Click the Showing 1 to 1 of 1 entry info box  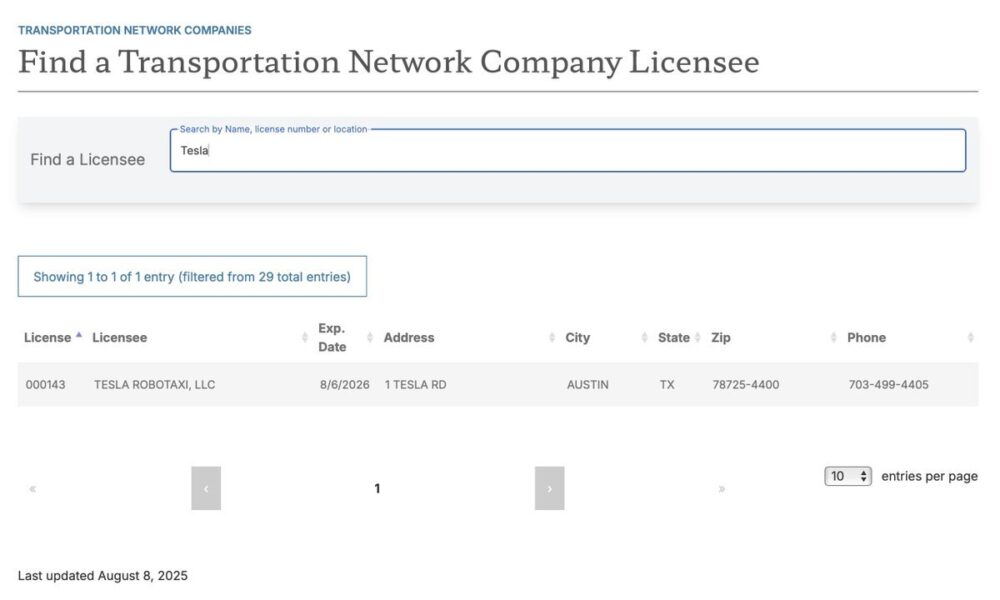(192, 277)
